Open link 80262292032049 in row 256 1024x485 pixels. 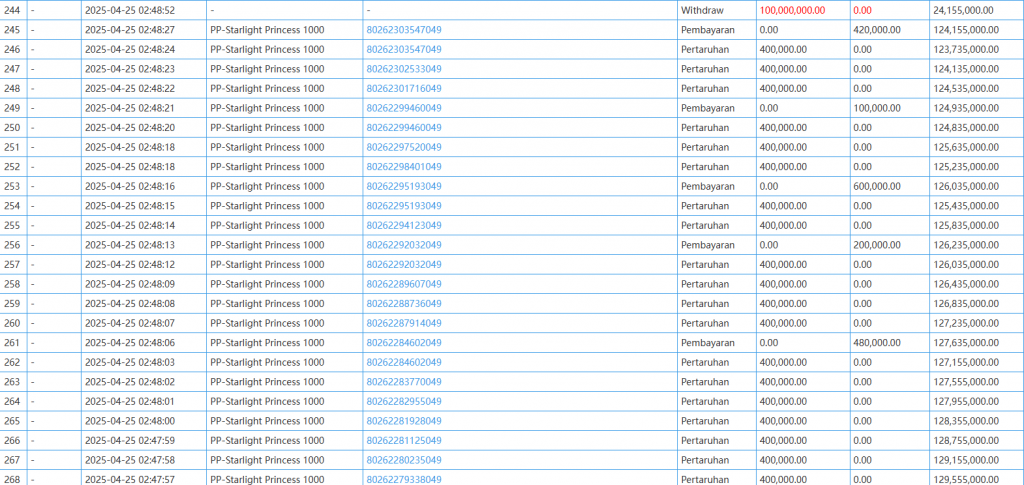[404, 245]
